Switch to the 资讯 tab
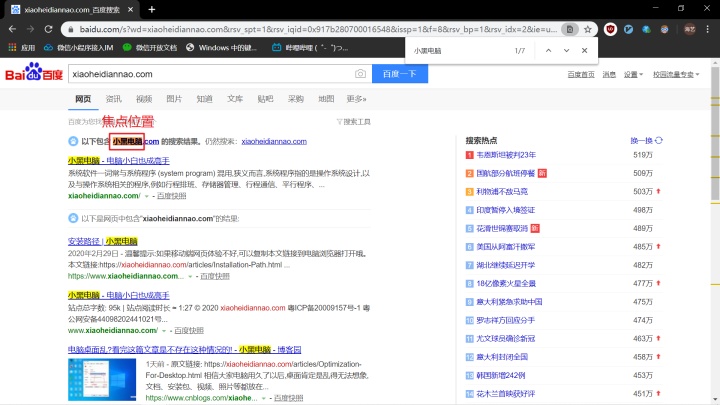The height and width of the screenshot is (405, 720). (113, 99)
